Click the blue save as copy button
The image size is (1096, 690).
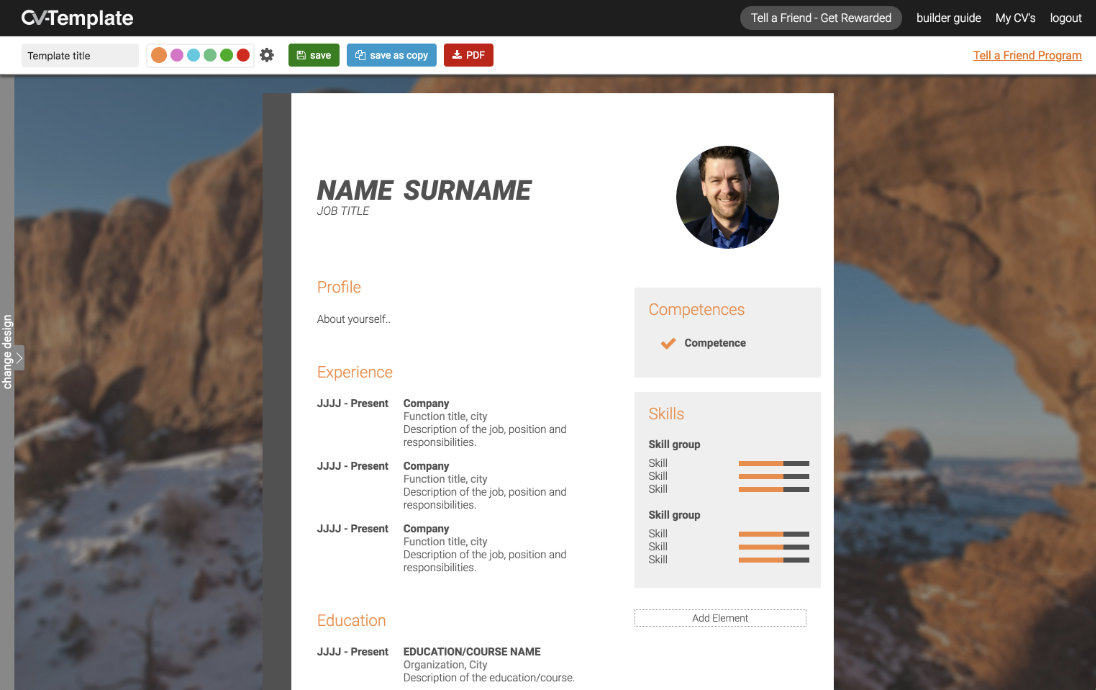pos(392,55)
